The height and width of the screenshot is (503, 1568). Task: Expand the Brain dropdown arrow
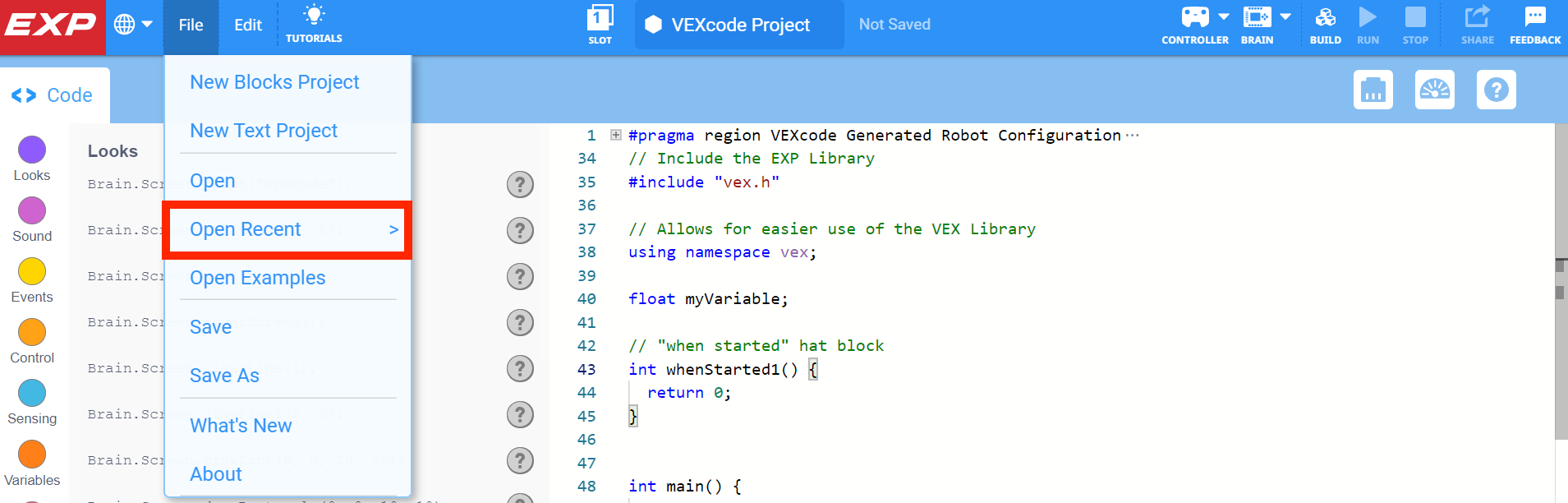pos(1285,16)
